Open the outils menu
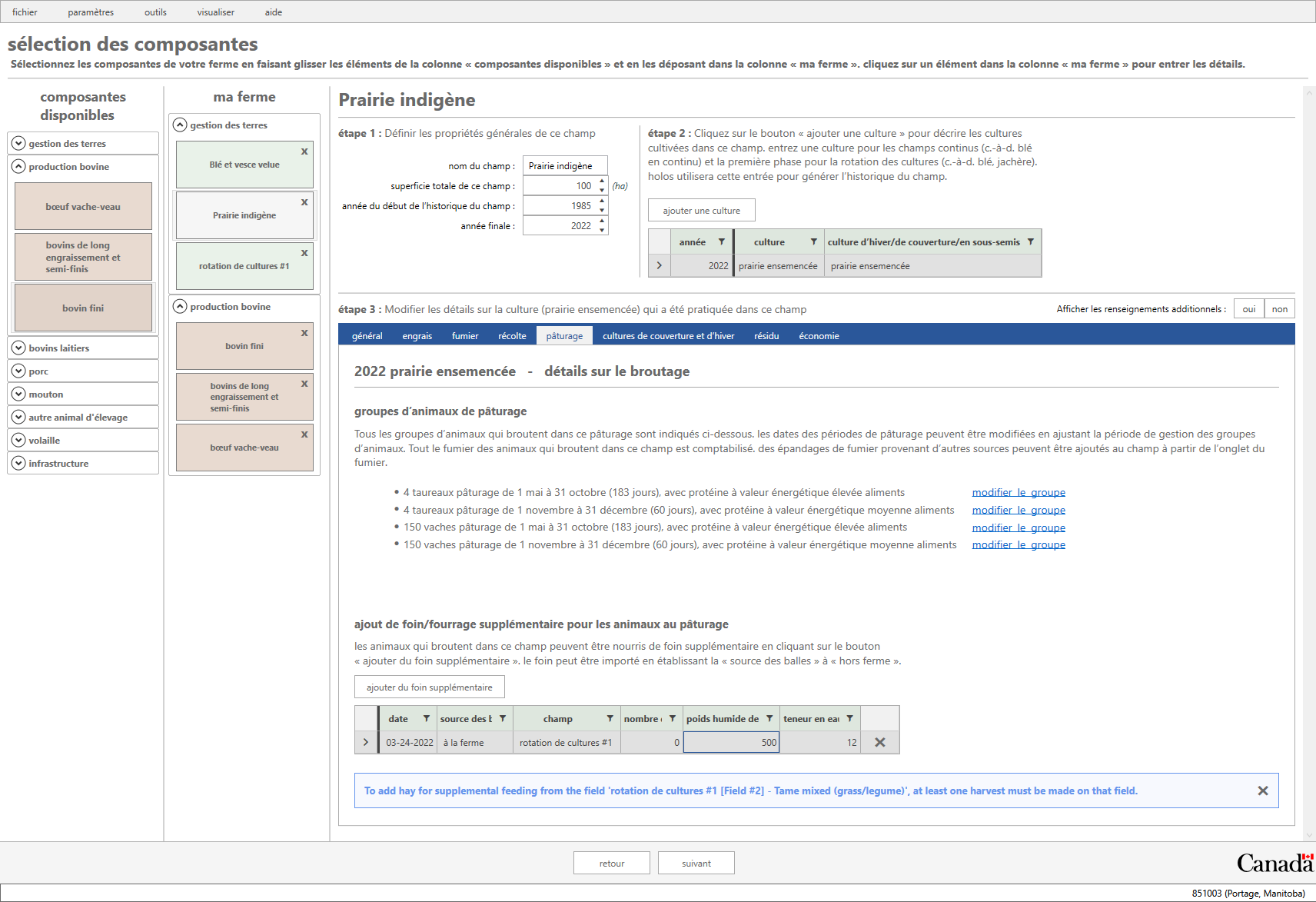The image size is (1316, 902). [x=155, y=12]
